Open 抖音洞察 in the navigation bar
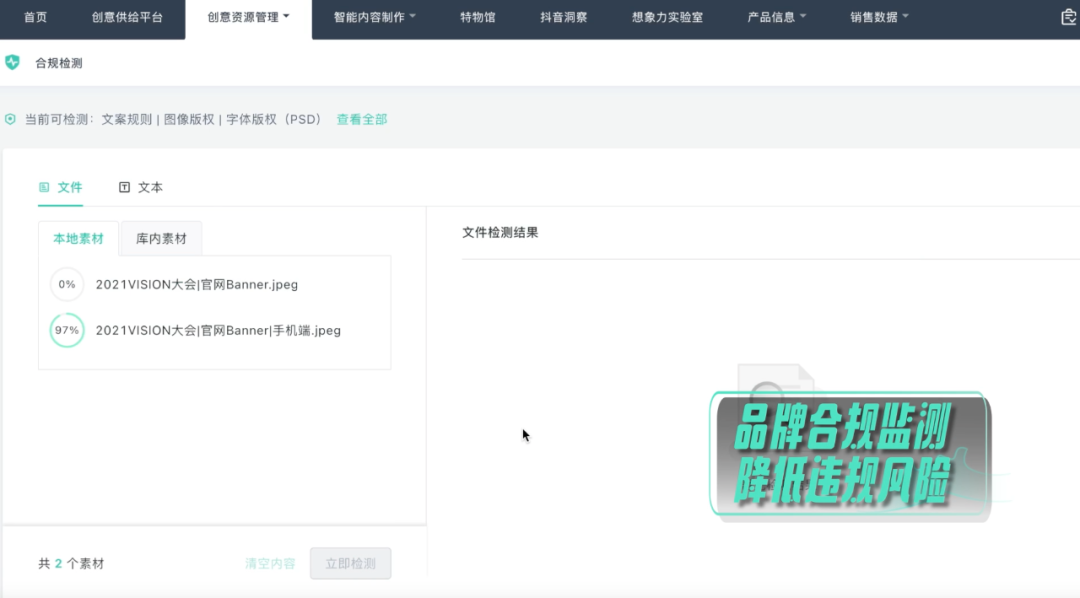This screenshot has height=598, width=1080. coord(563,18)
